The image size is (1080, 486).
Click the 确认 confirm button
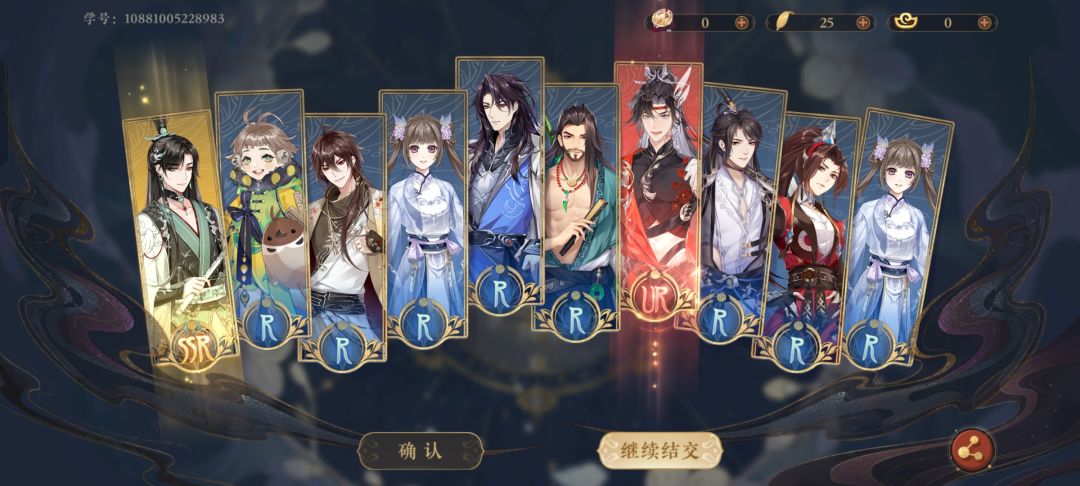click(x=420, y=451)
